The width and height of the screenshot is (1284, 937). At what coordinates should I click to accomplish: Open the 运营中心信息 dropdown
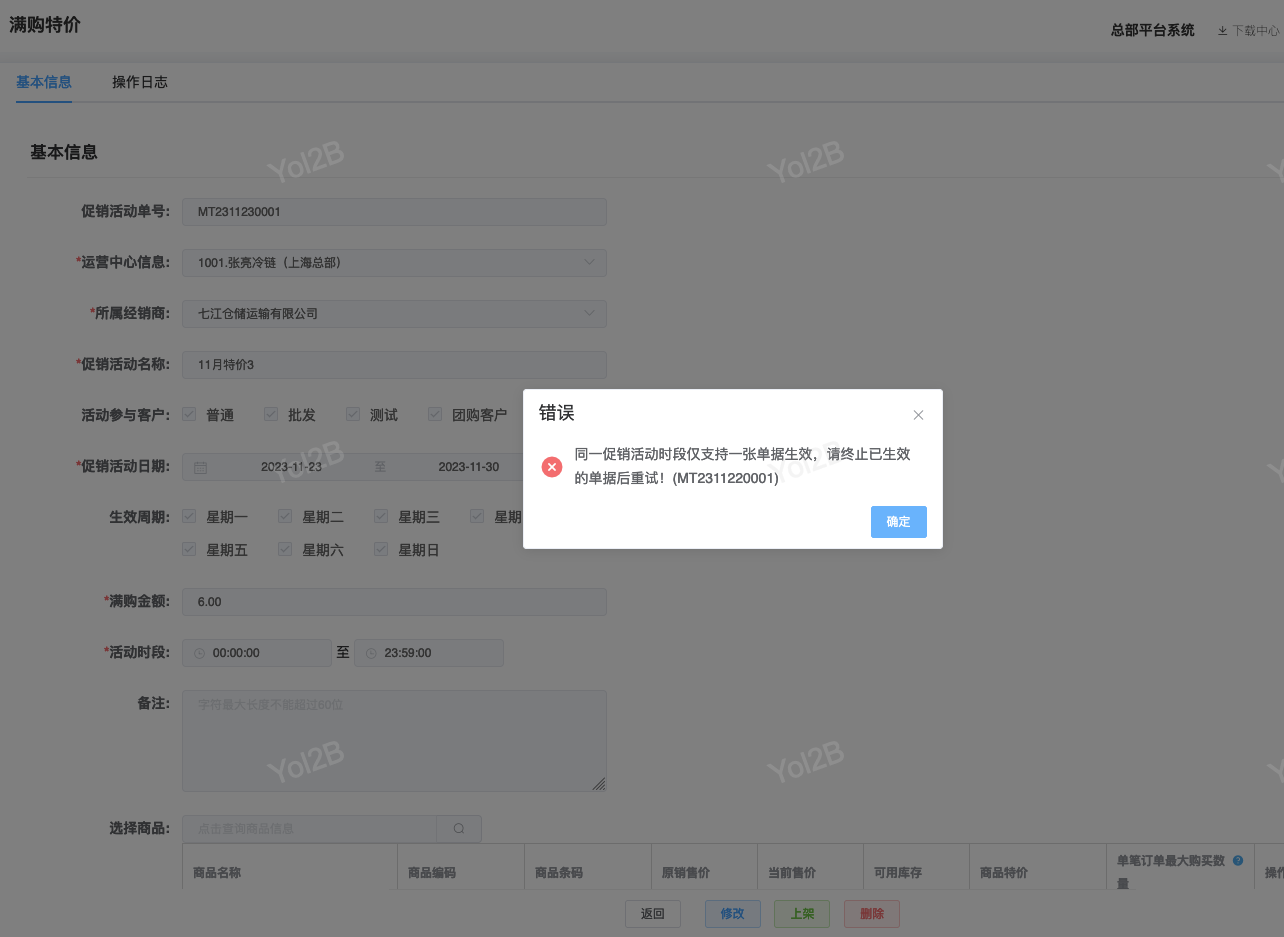[394, 263]
